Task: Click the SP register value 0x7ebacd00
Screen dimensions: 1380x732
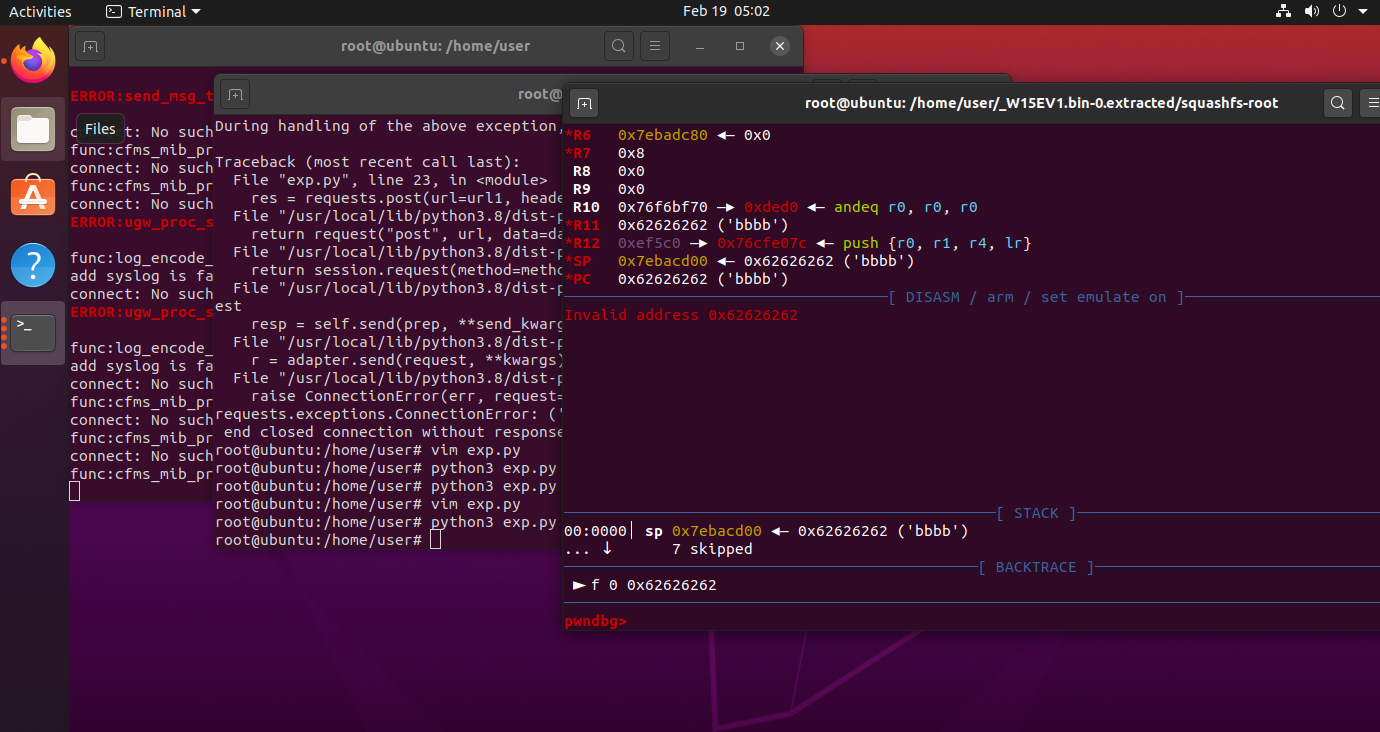Action: click(x=663, y=261)
